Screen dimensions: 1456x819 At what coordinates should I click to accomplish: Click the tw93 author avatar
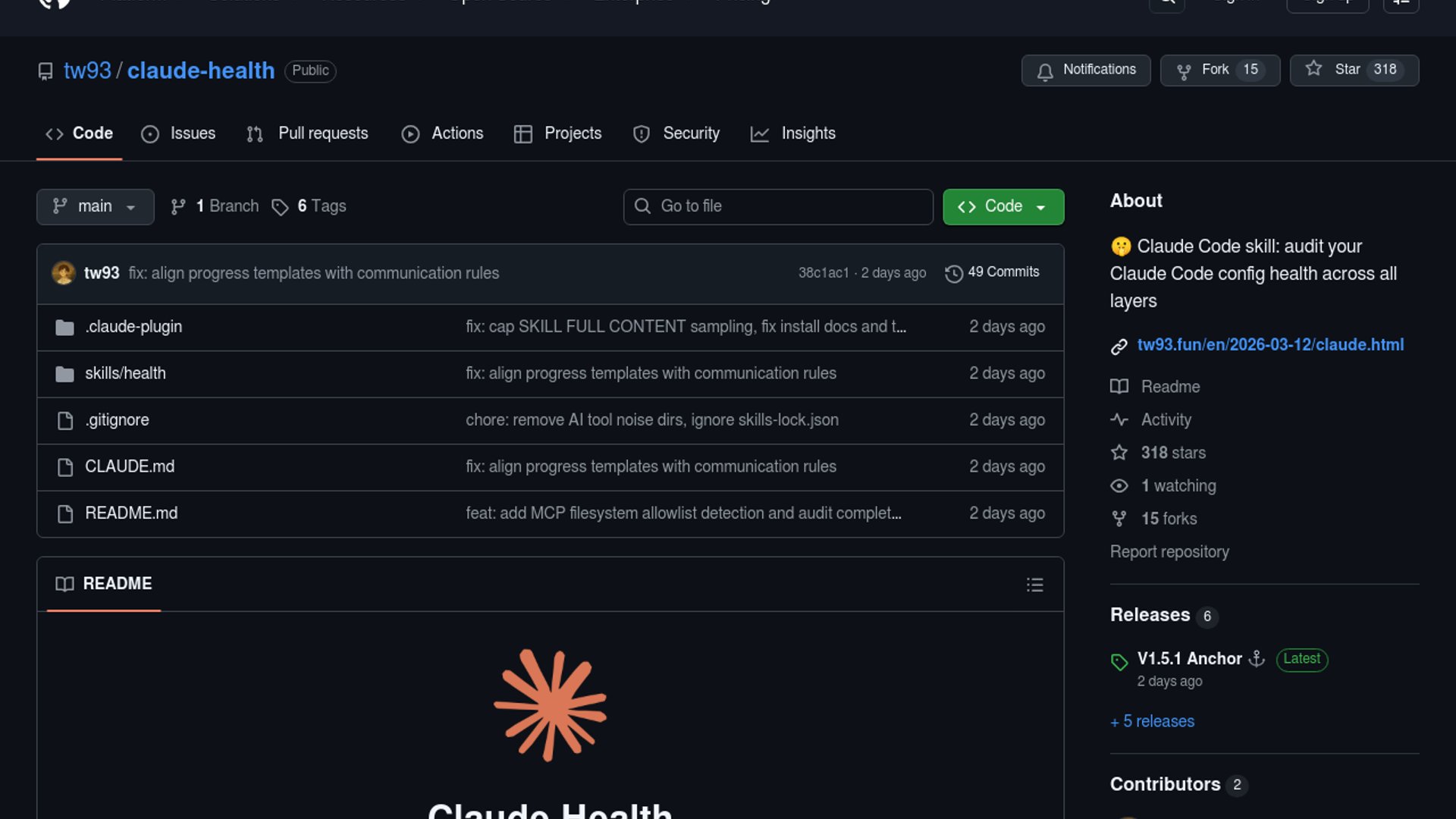(x=63, y=273)
